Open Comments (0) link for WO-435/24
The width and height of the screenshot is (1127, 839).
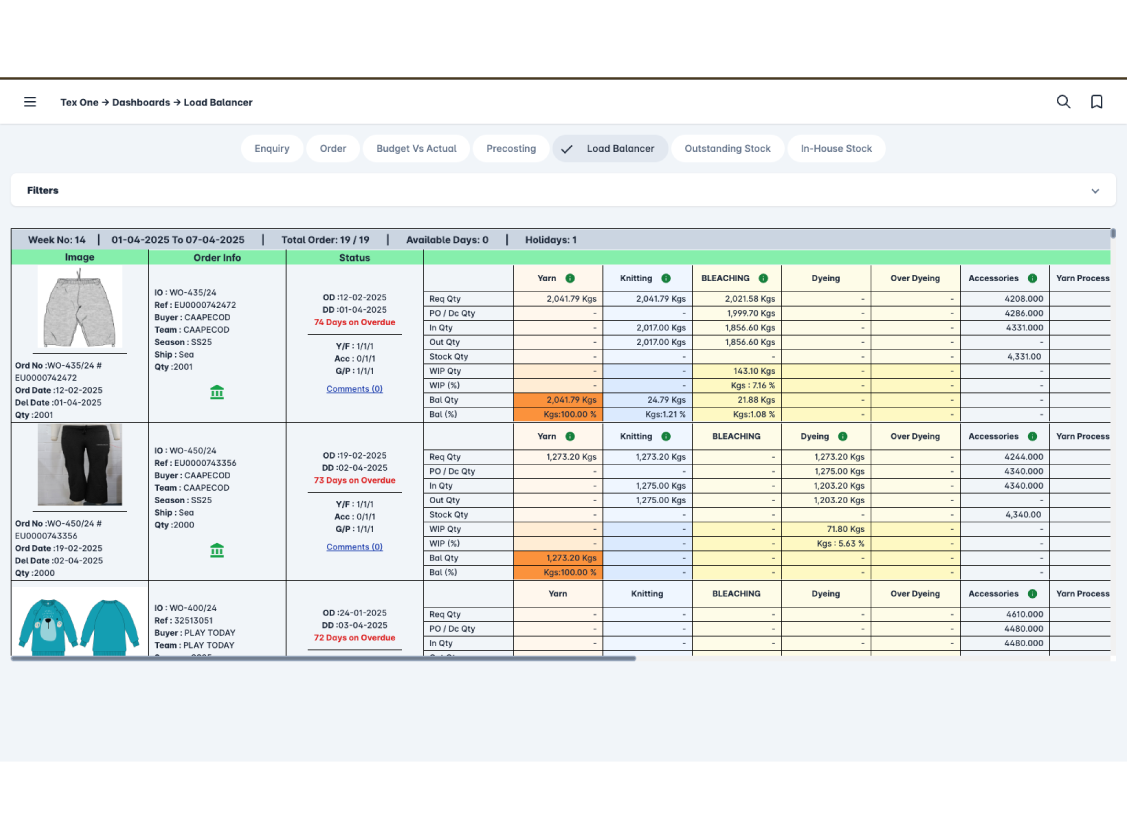coord(354,389)
